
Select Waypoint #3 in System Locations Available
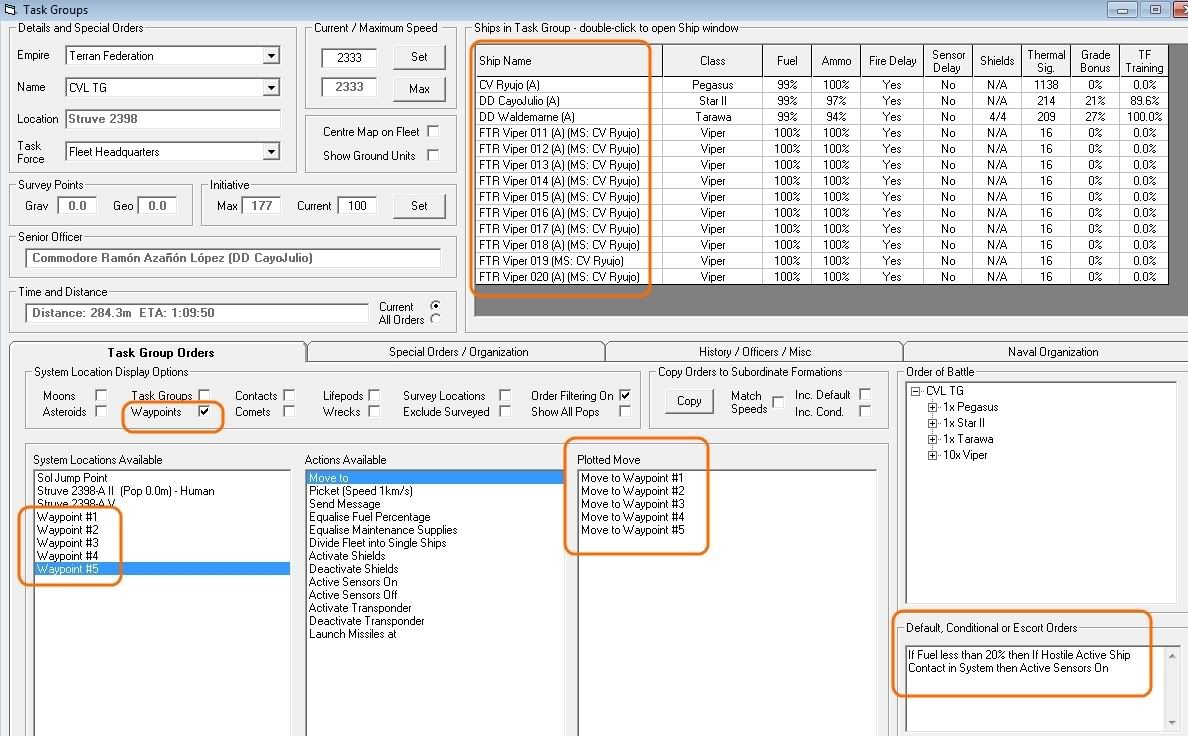pos(162,543)
